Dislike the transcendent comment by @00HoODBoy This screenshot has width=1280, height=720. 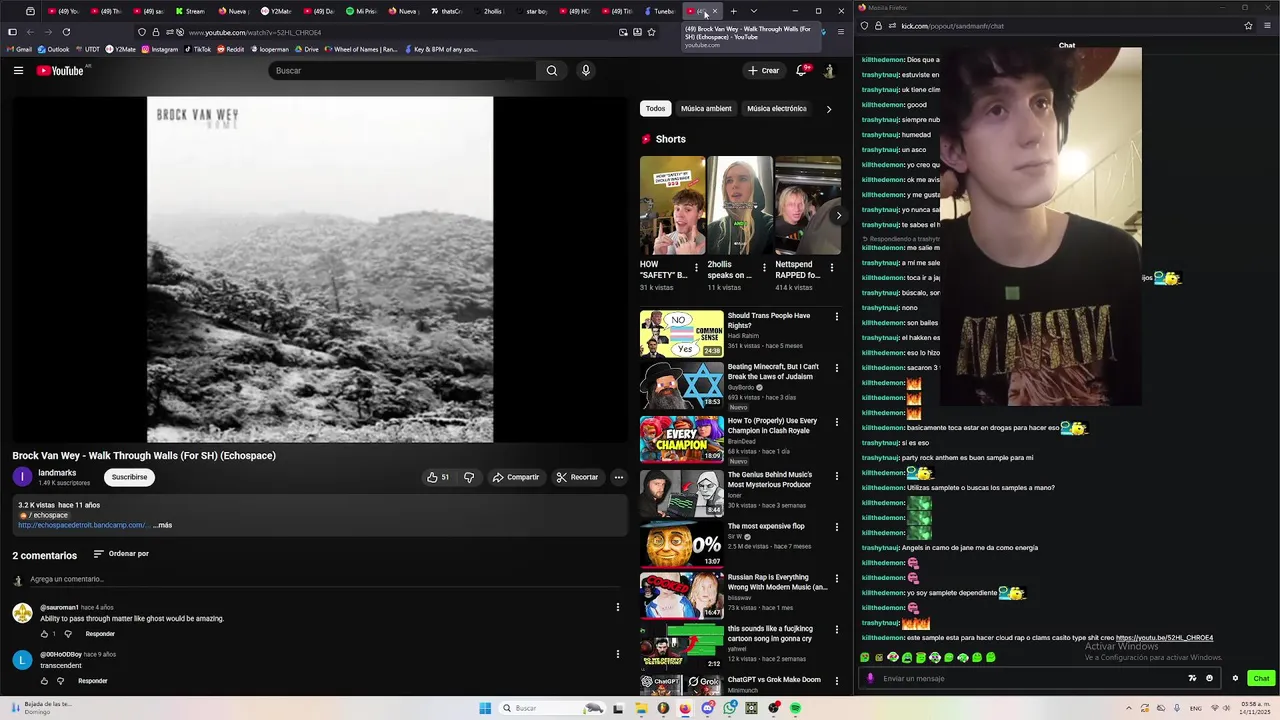click(60, 681)
